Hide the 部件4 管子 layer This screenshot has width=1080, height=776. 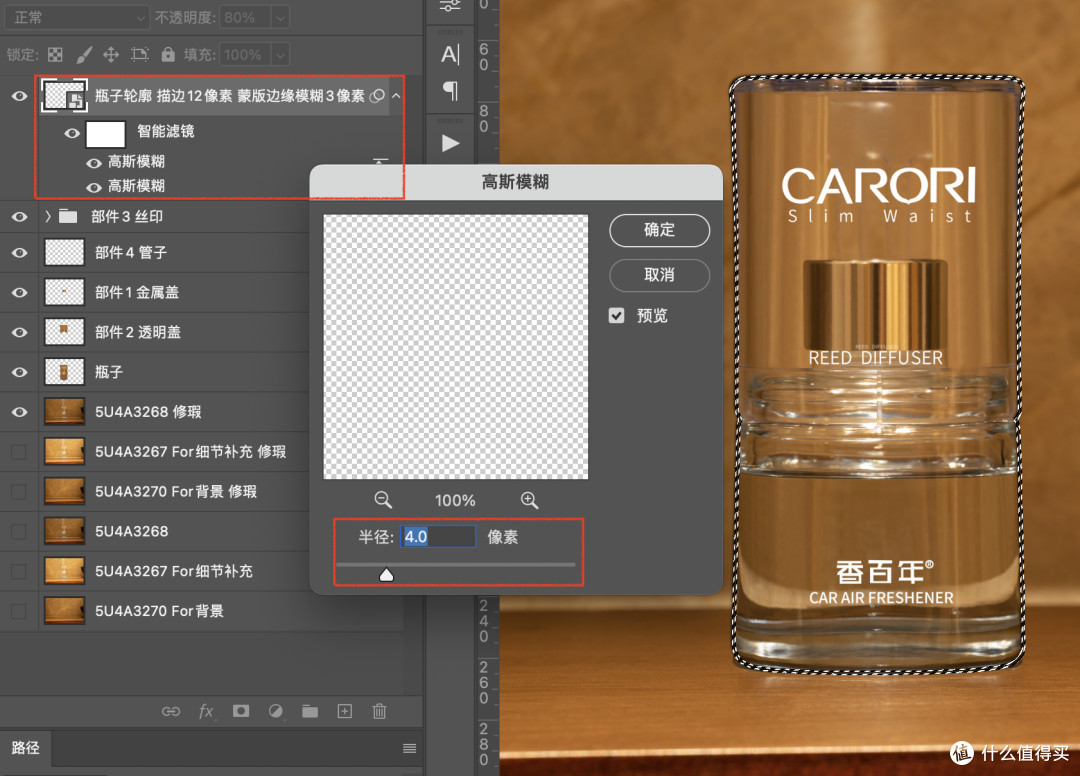tap(19, 253)
